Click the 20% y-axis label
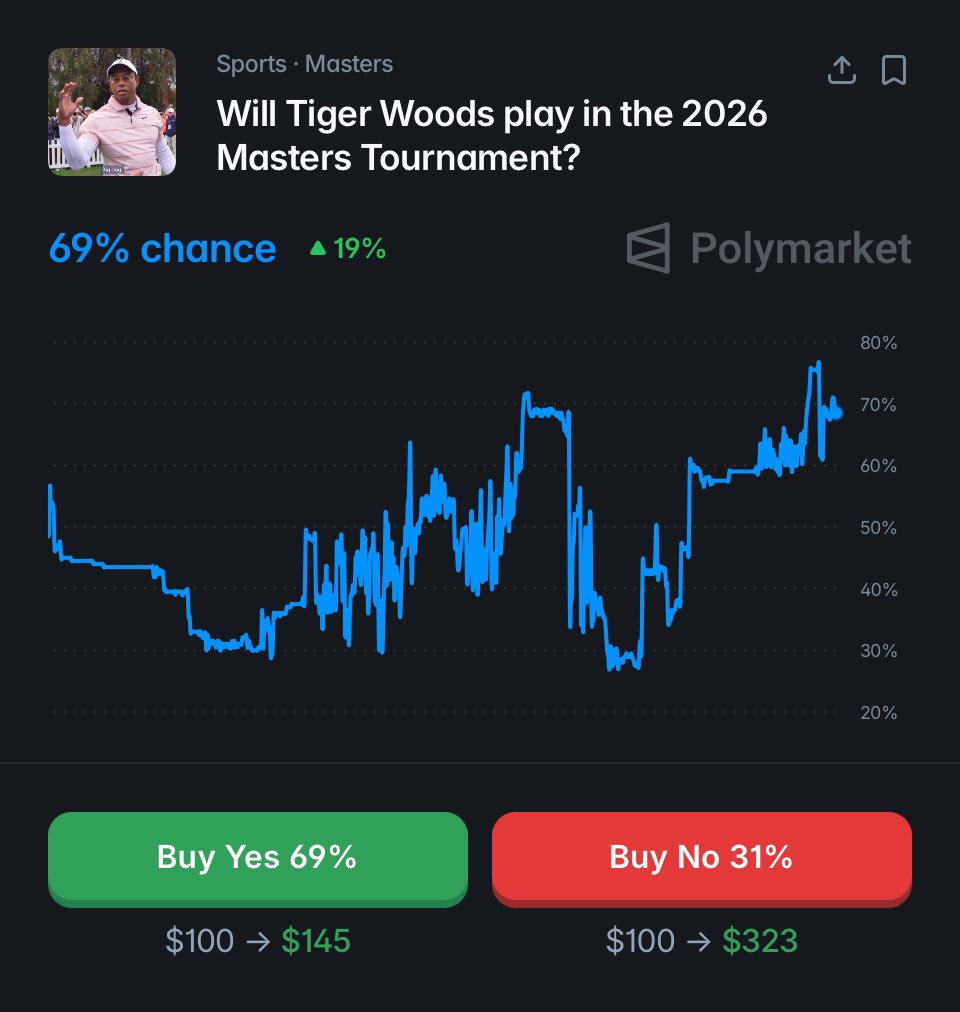960x1012 pixels. coord(878,713)
